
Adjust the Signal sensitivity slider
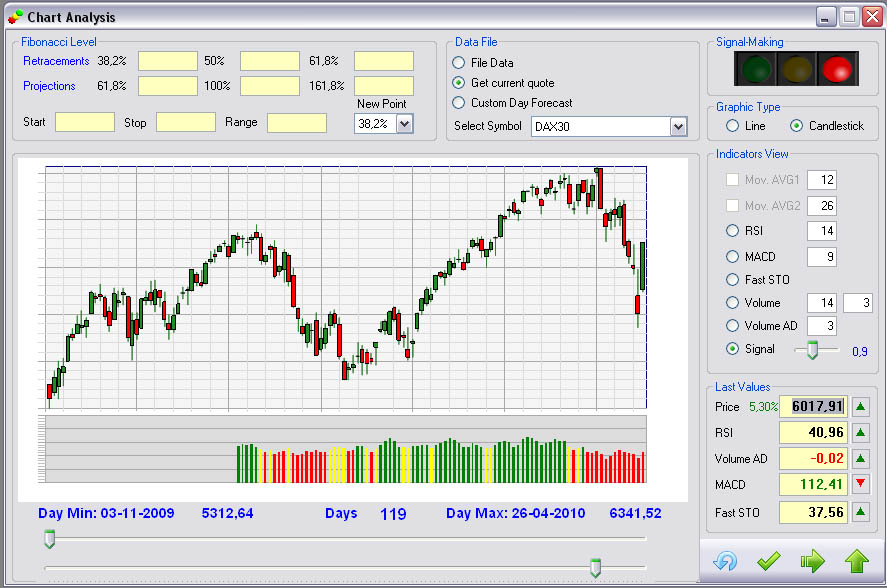tap(812, 350)
